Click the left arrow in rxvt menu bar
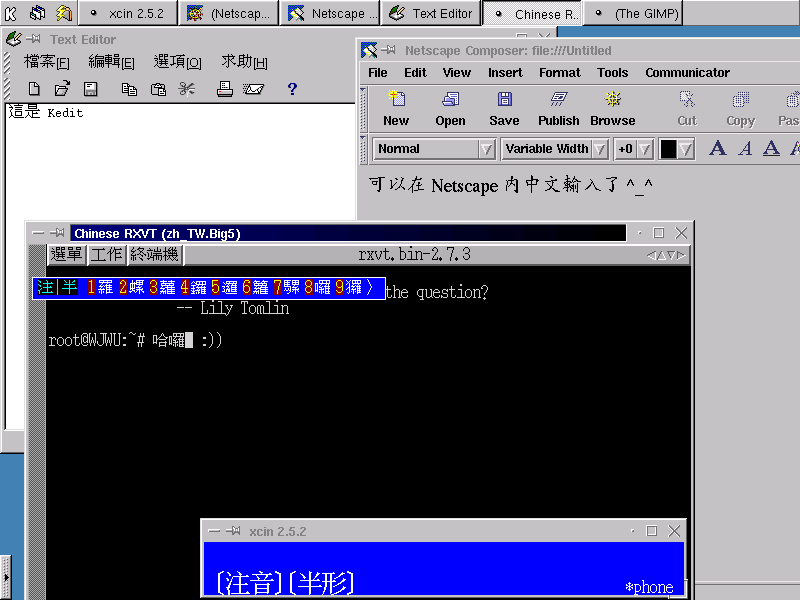 [651, 255]
